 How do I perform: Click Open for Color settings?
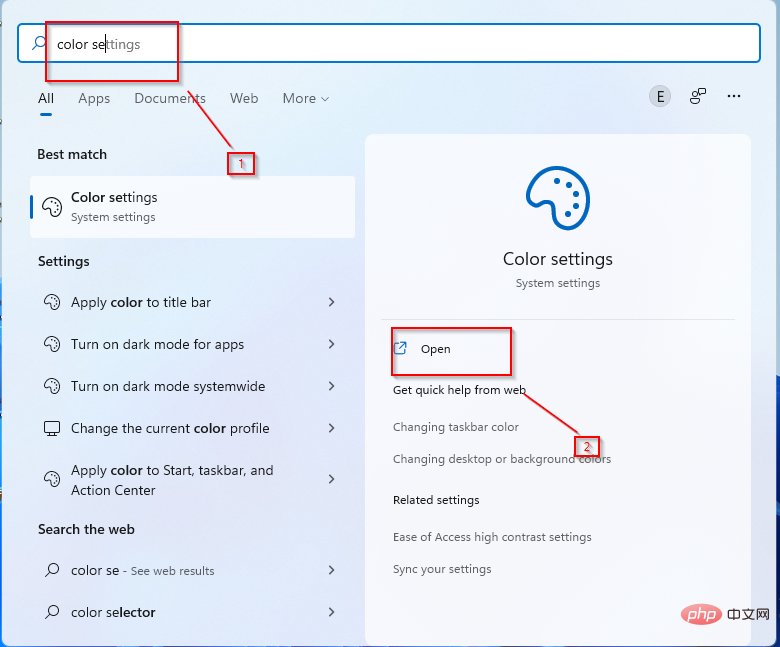tap(435, 349)
